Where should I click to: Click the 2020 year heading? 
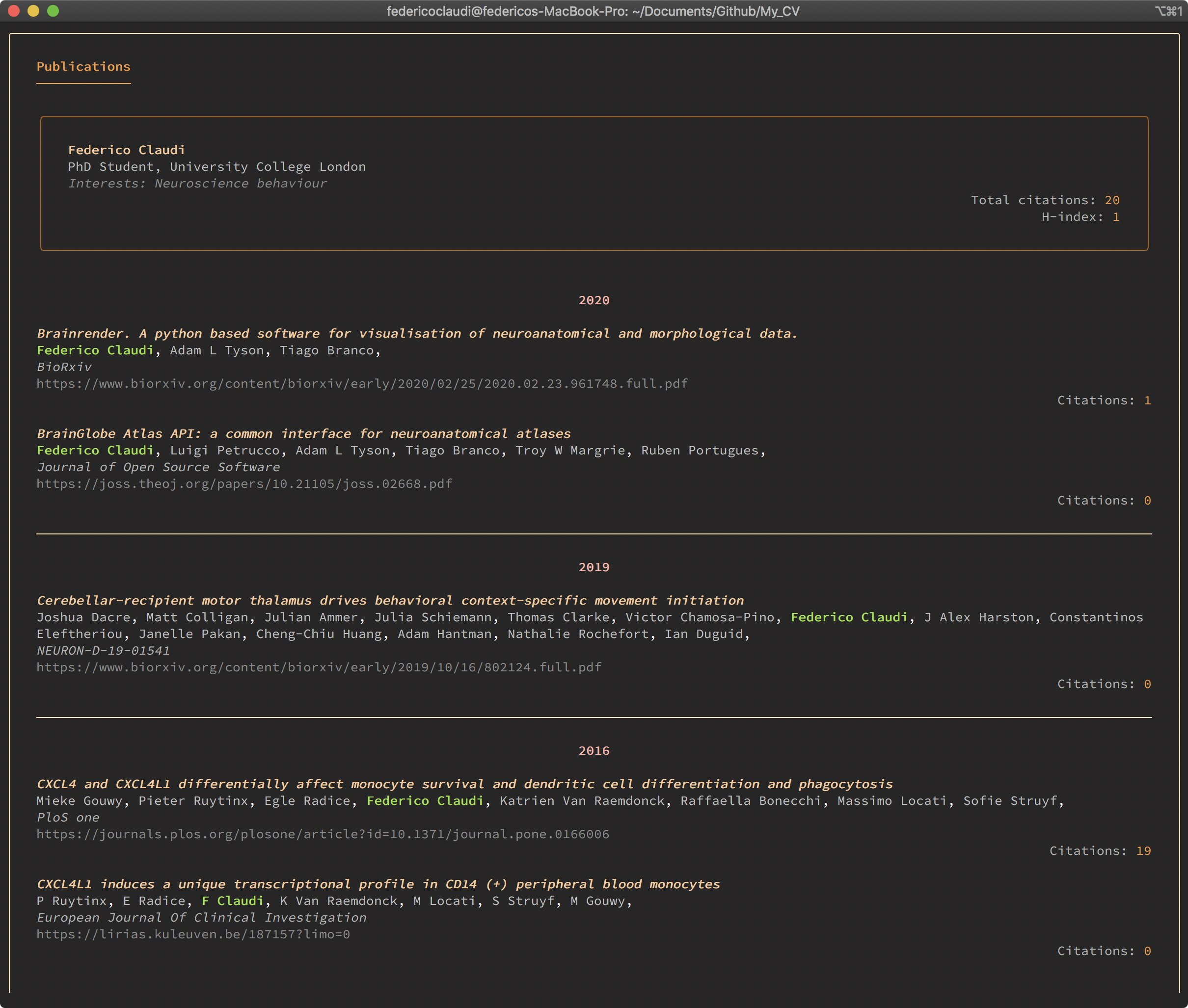click(594, 300)
